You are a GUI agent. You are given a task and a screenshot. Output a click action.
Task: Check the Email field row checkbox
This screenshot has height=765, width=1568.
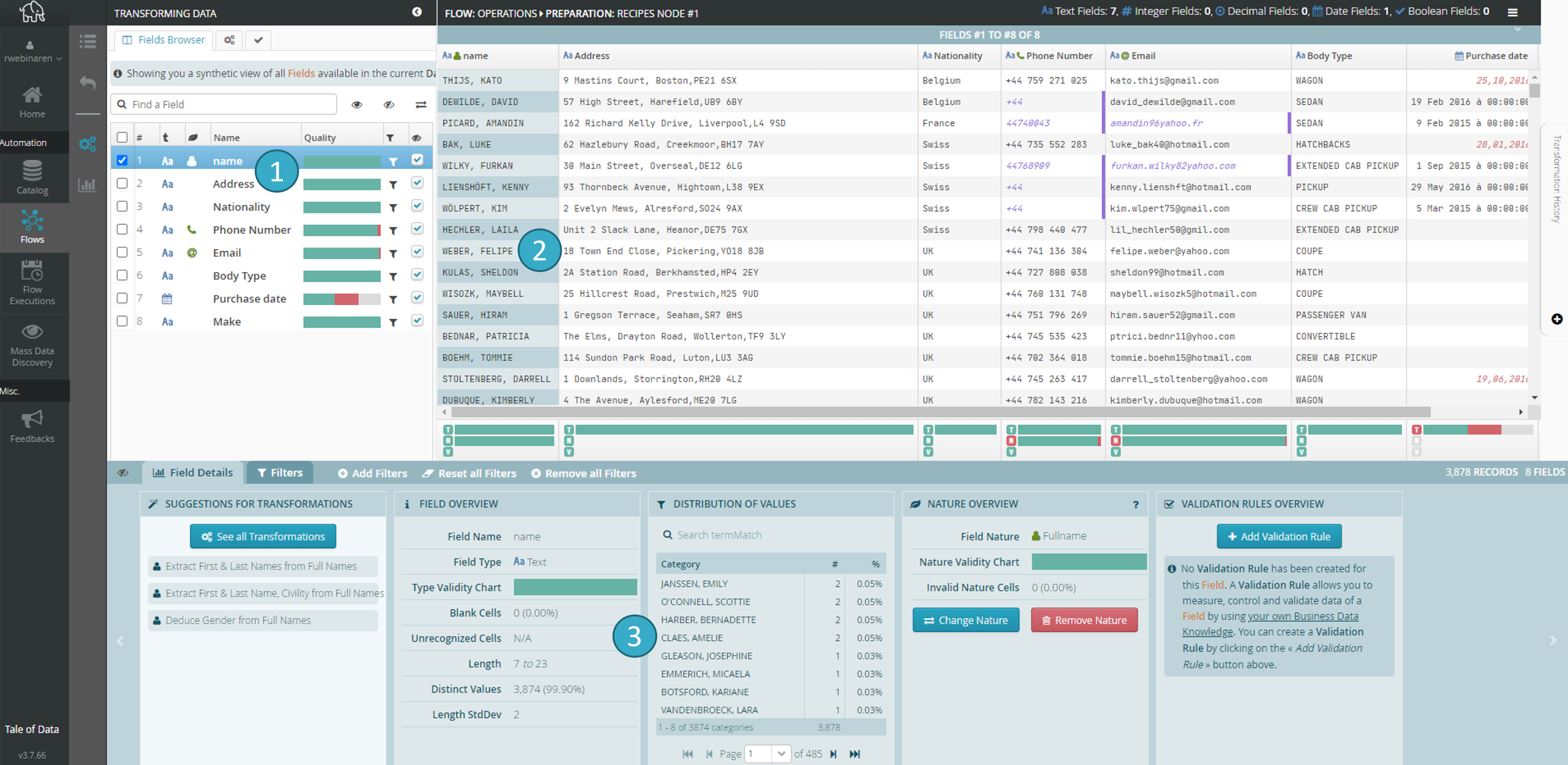tap(122, 252)
